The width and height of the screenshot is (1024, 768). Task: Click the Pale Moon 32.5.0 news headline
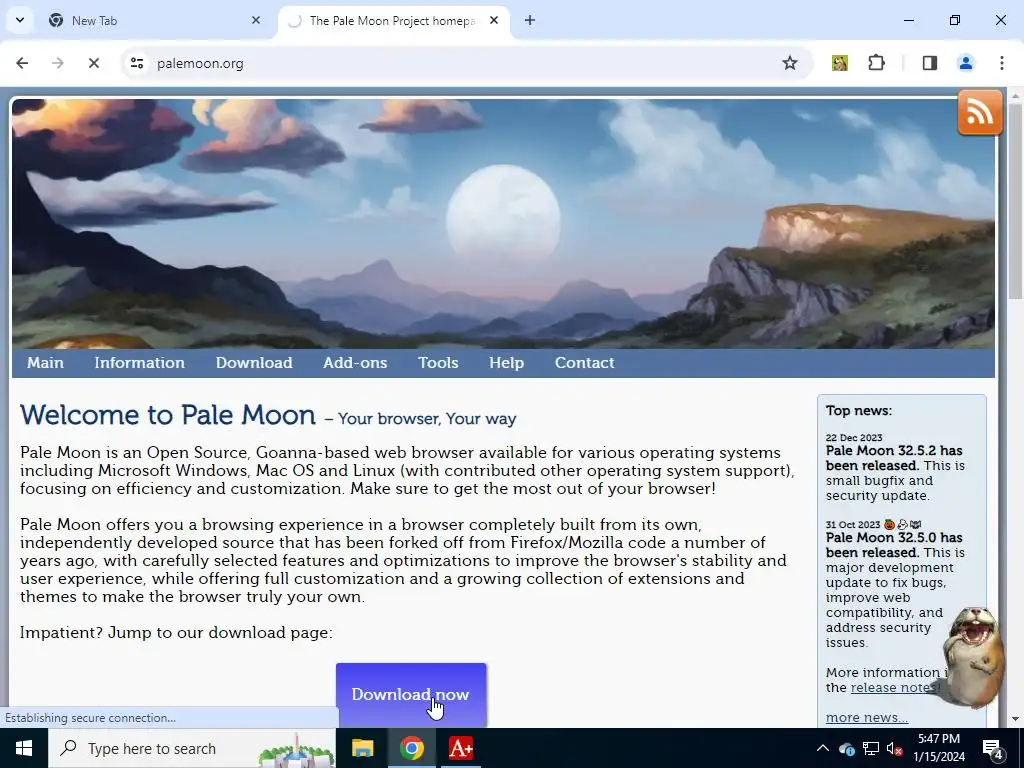[893, 545]
